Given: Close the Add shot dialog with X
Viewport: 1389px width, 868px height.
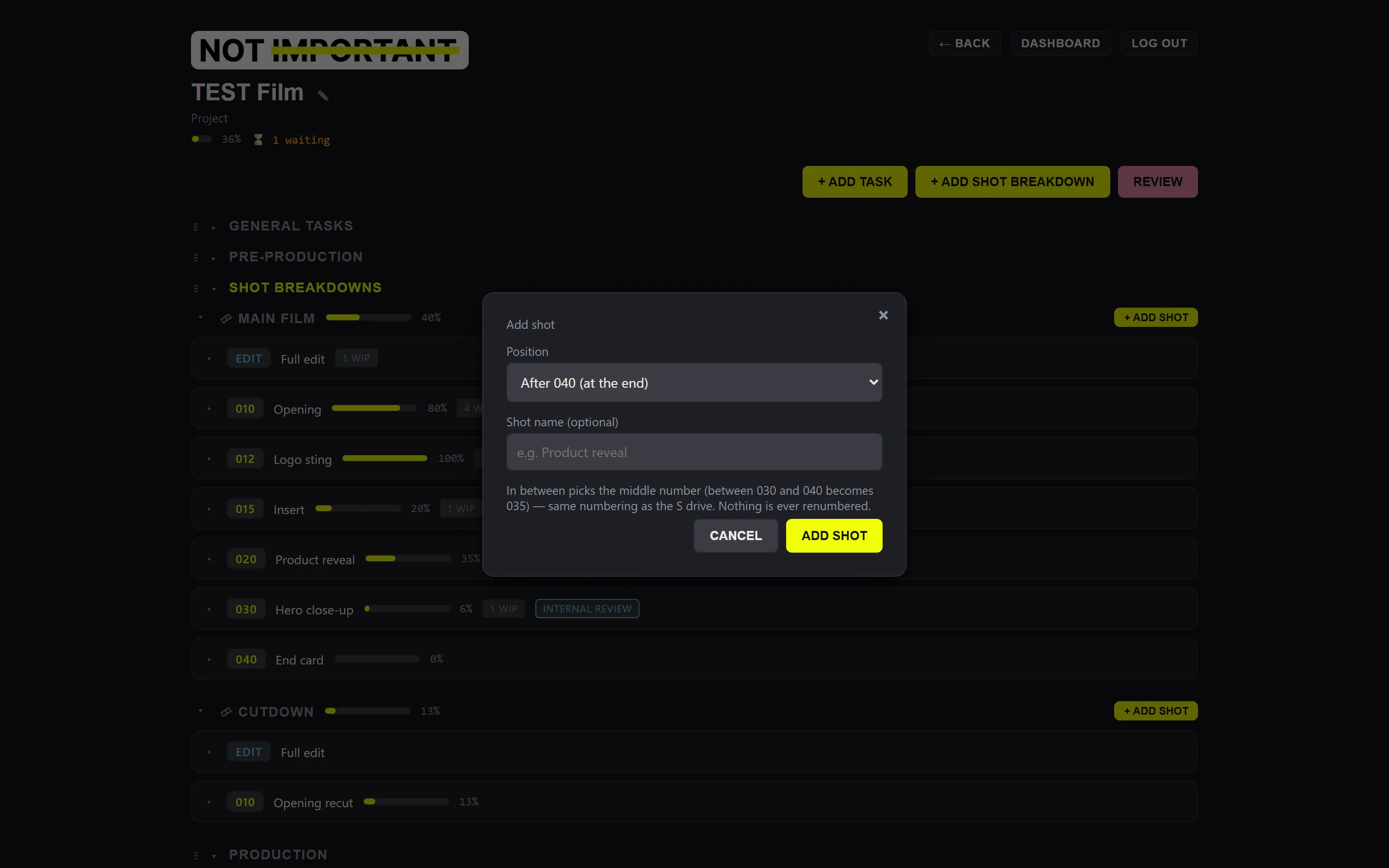Looking at the screenshot, I should (x=884, y=315).
